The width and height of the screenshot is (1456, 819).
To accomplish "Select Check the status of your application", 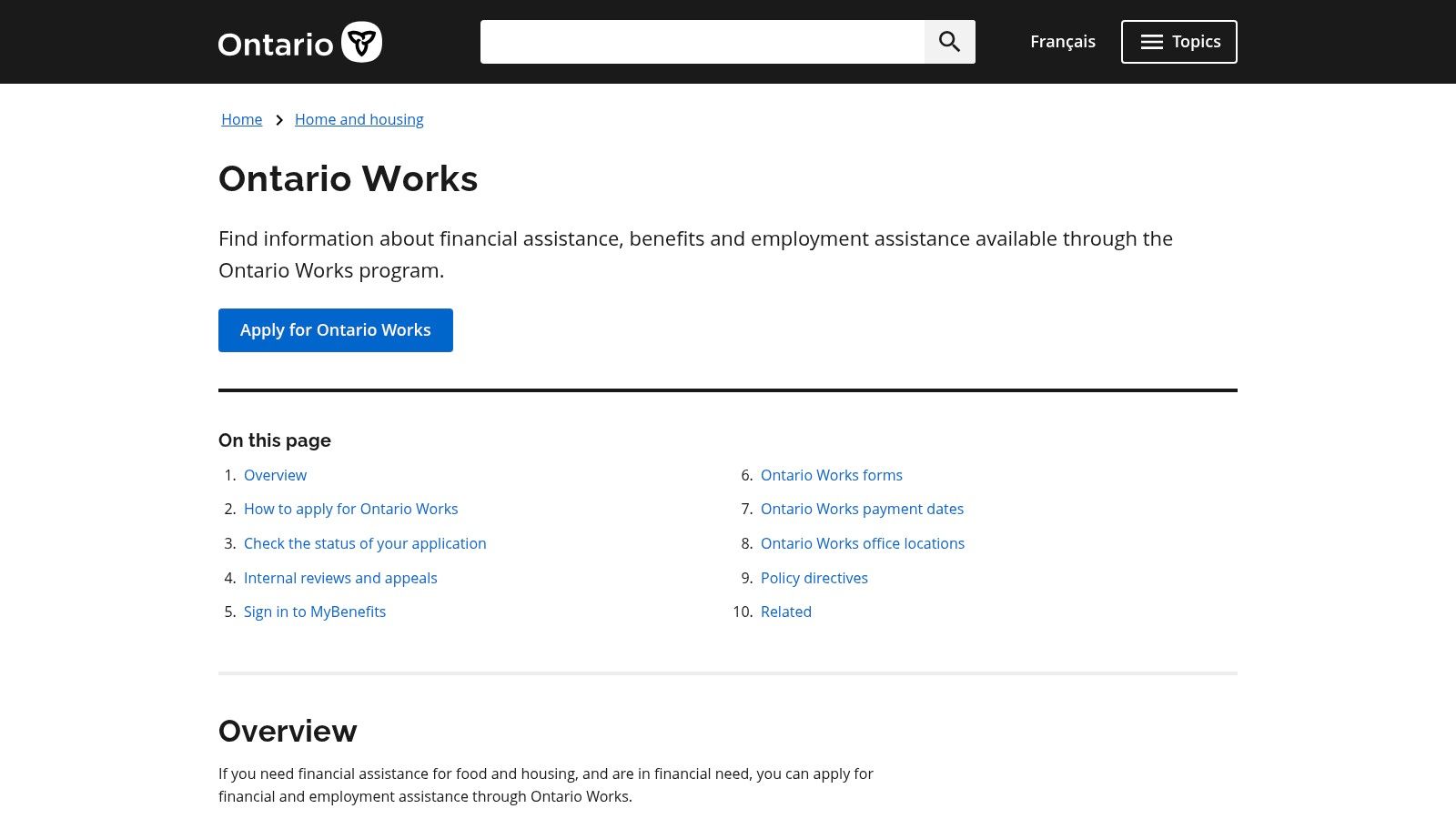I will (365, 543).
